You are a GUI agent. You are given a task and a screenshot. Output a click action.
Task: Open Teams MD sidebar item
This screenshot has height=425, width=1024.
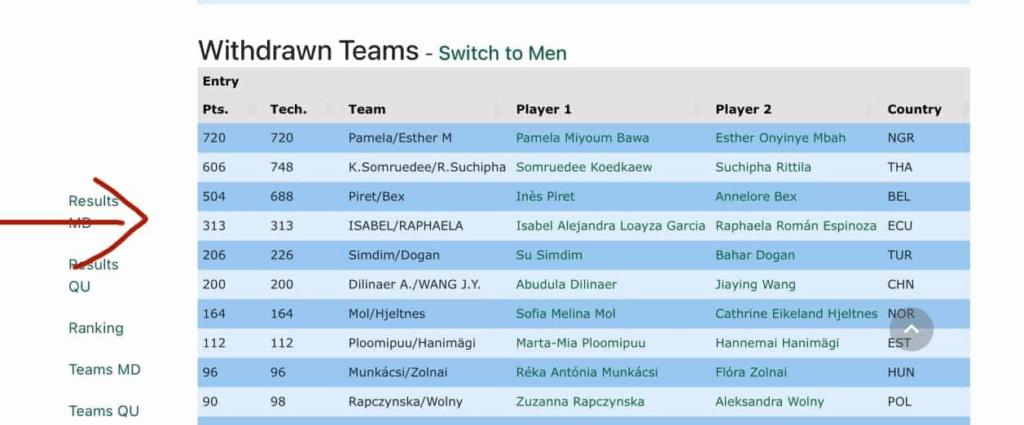point(104,369)
